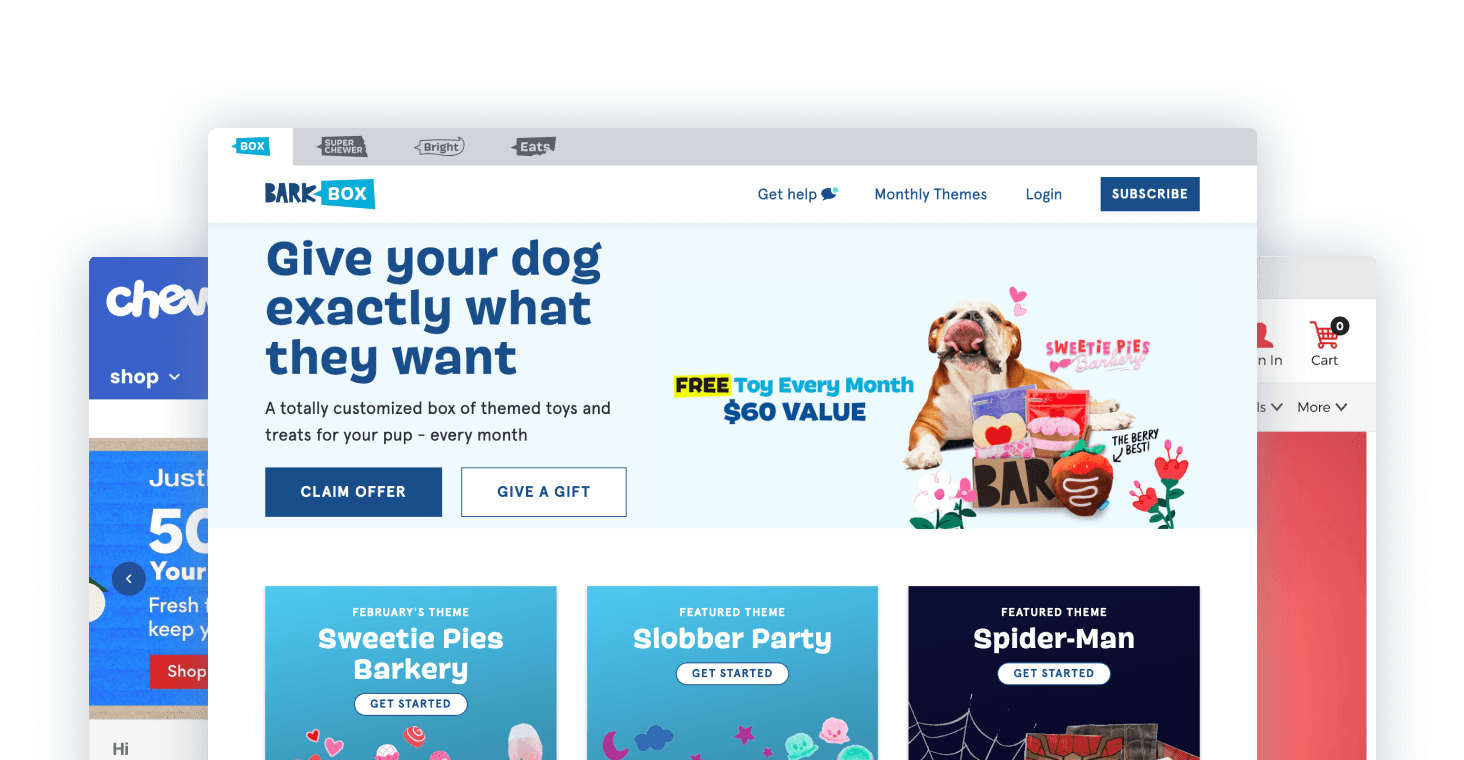The width and height of the screenshot is (1464, 760).
Task: Click the CLAIM OFFER button
Action: (353, 492)
